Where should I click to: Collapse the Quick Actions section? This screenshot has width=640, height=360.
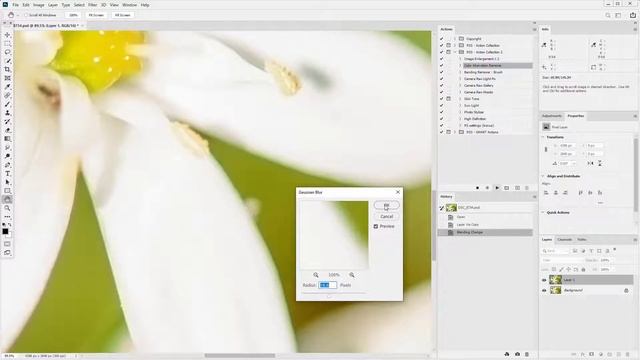pos(543,213)
